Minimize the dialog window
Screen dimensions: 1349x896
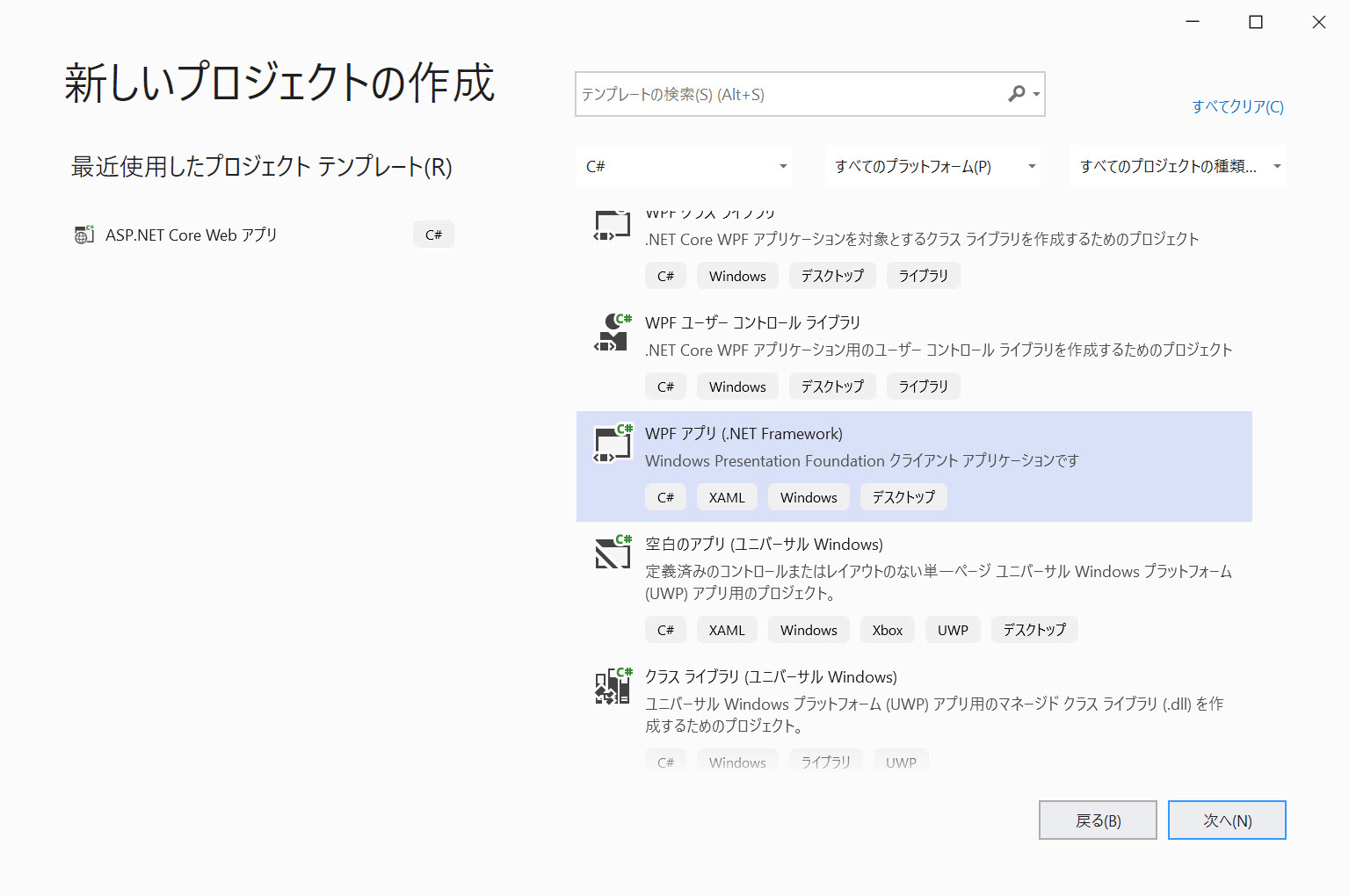tap(1193, 22)
